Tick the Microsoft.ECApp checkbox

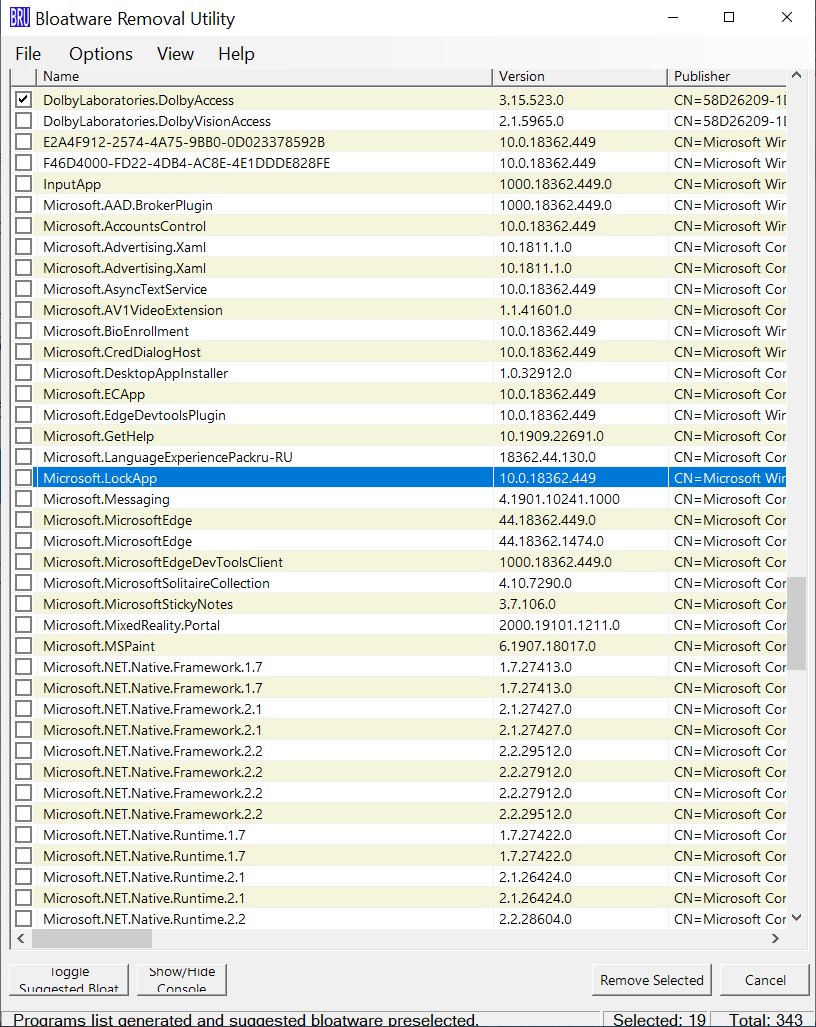[x=24, y=394]
